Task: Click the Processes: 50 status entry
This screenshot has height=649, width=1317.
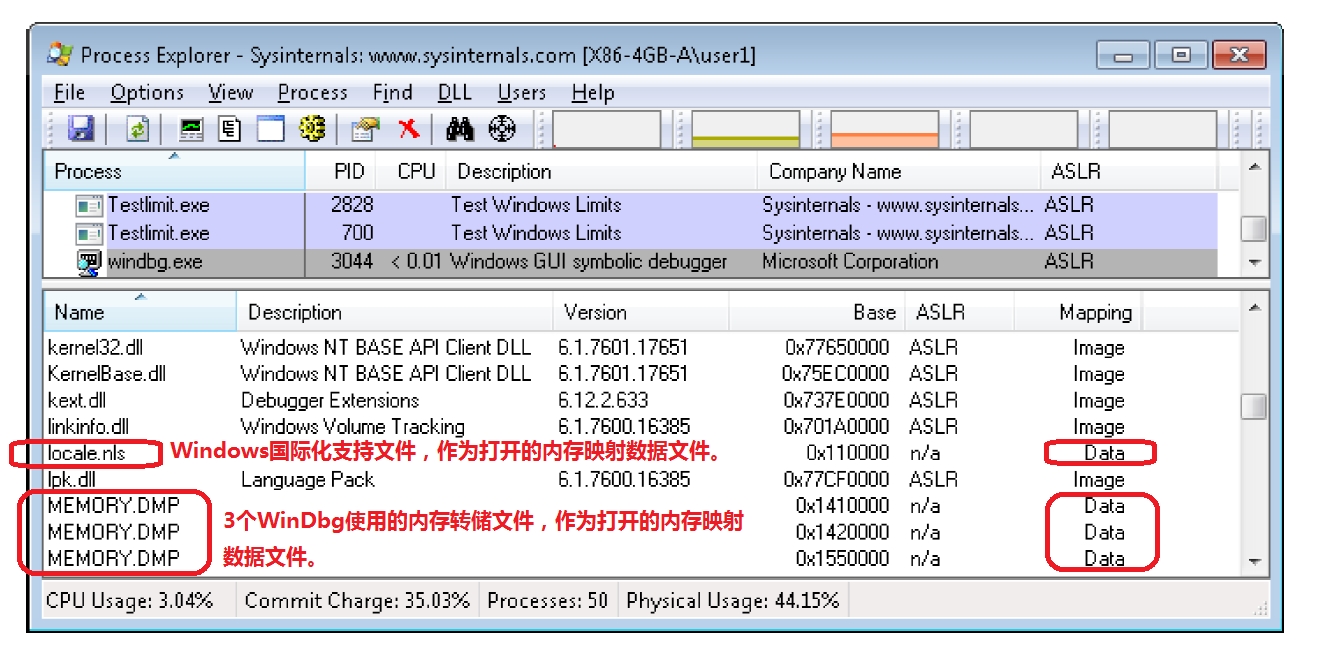Action: click(x=547, y=601)
